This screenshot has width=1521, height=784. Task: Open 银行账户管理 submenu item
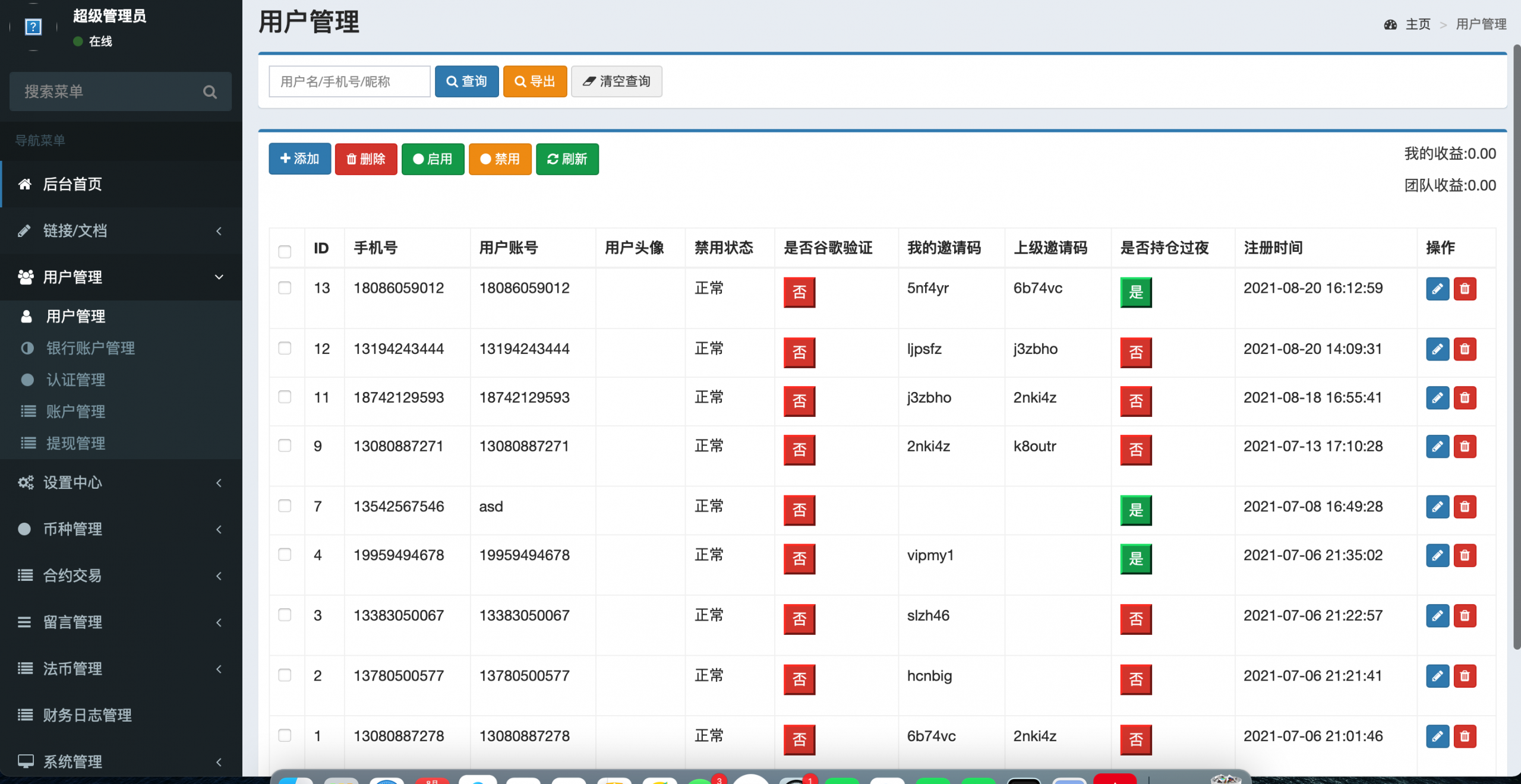(90, 348)
